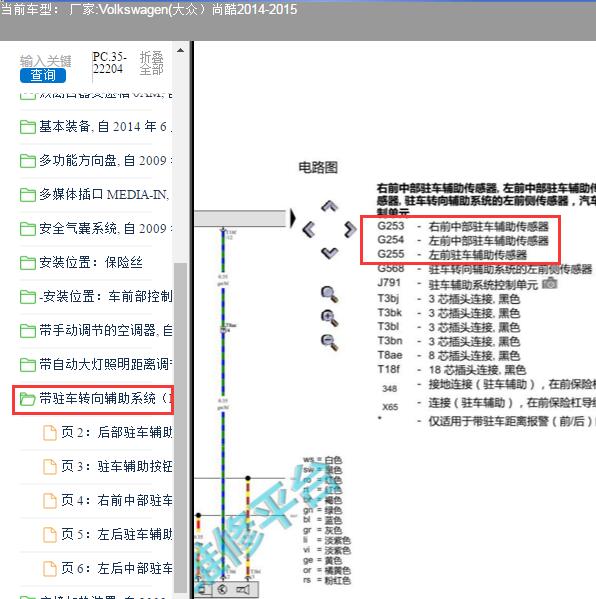Screen dimensions: 596x599
Task: Pan the circuit diagram up with the arrow
Action: [329, 206]
